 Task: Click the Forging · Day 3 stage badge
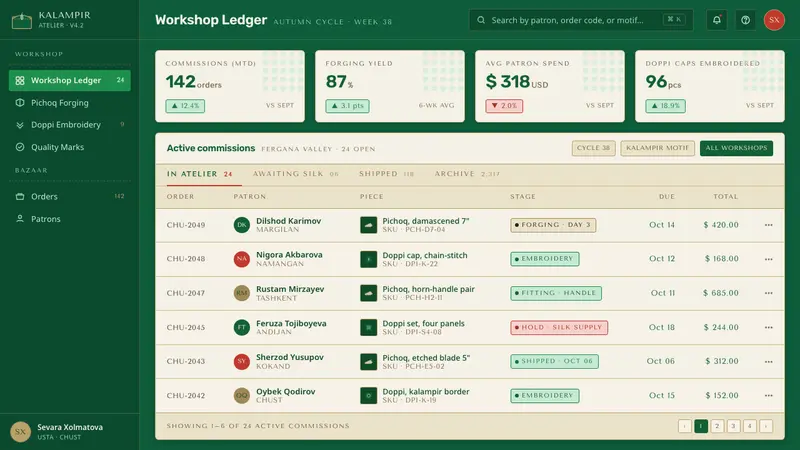point(553,225)
